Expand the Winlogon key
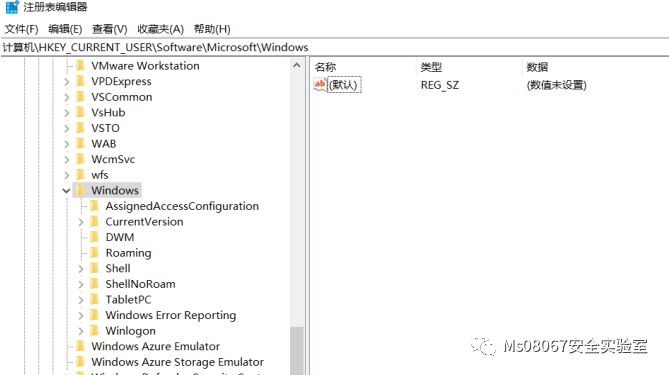This screenshot has height=375, width=669. [x=81, y=331]
